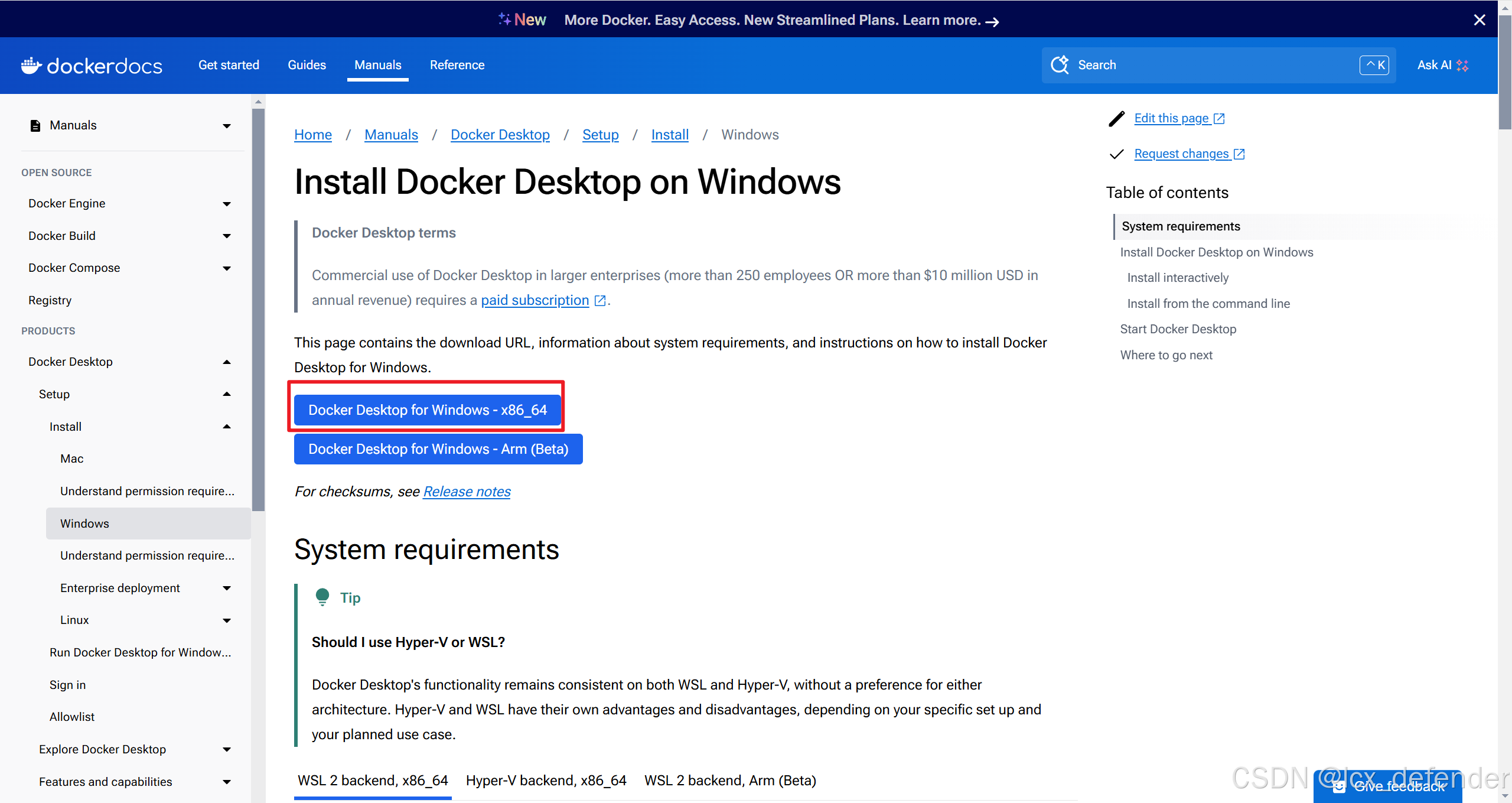The width and height of the screenshot is (1512, 803).
Task: Expand the Manuals sidebar dropdown
Action: point(227,126)
